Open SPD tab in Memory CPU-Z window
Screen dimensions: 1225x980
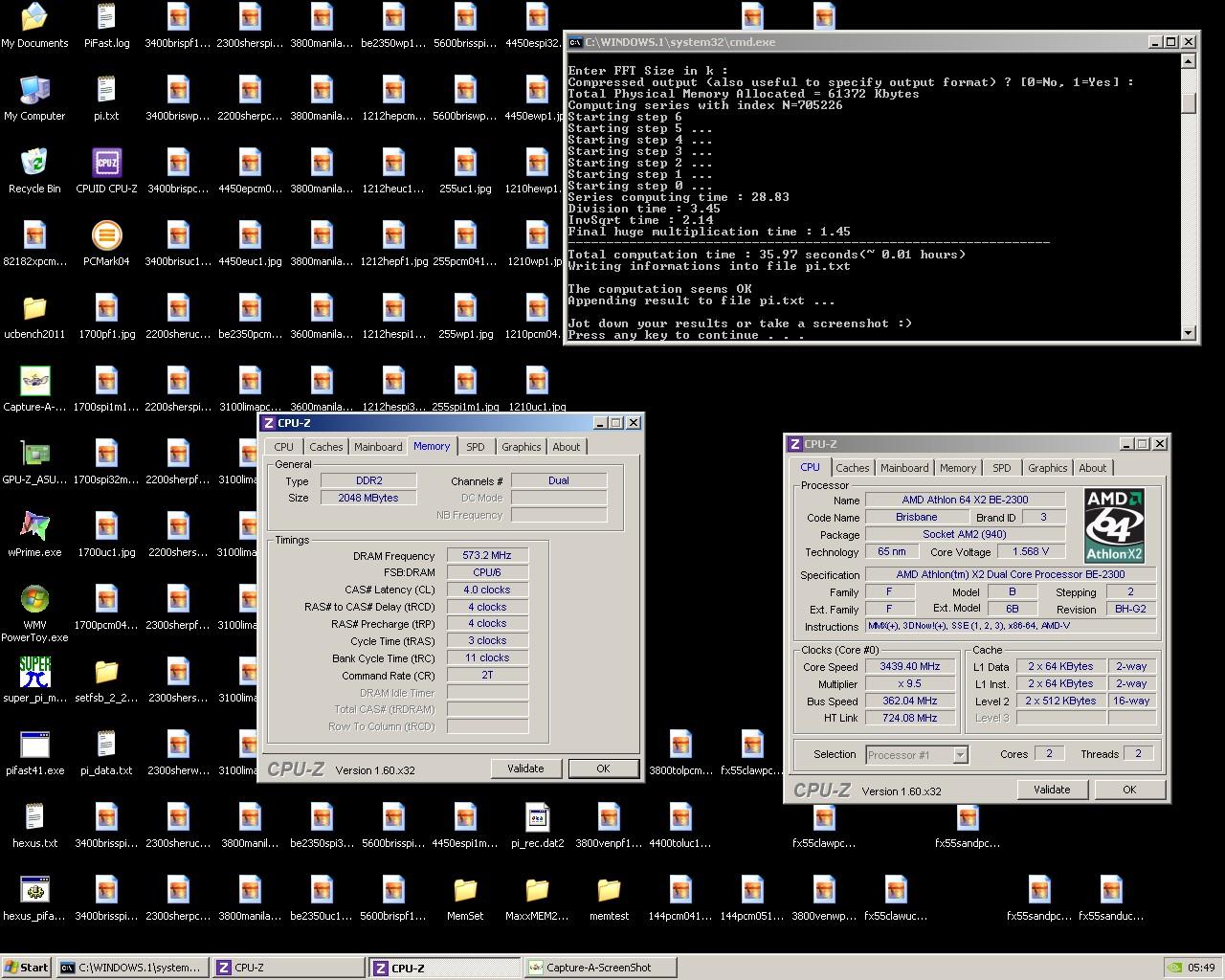(x=476, y=447)
